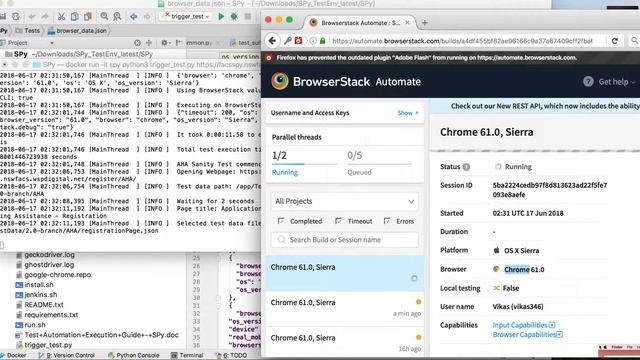Open Chrome 61.0, Sierra session from a min ago
640x360 pixels.
pyautogui.click(x=345, y=308)
